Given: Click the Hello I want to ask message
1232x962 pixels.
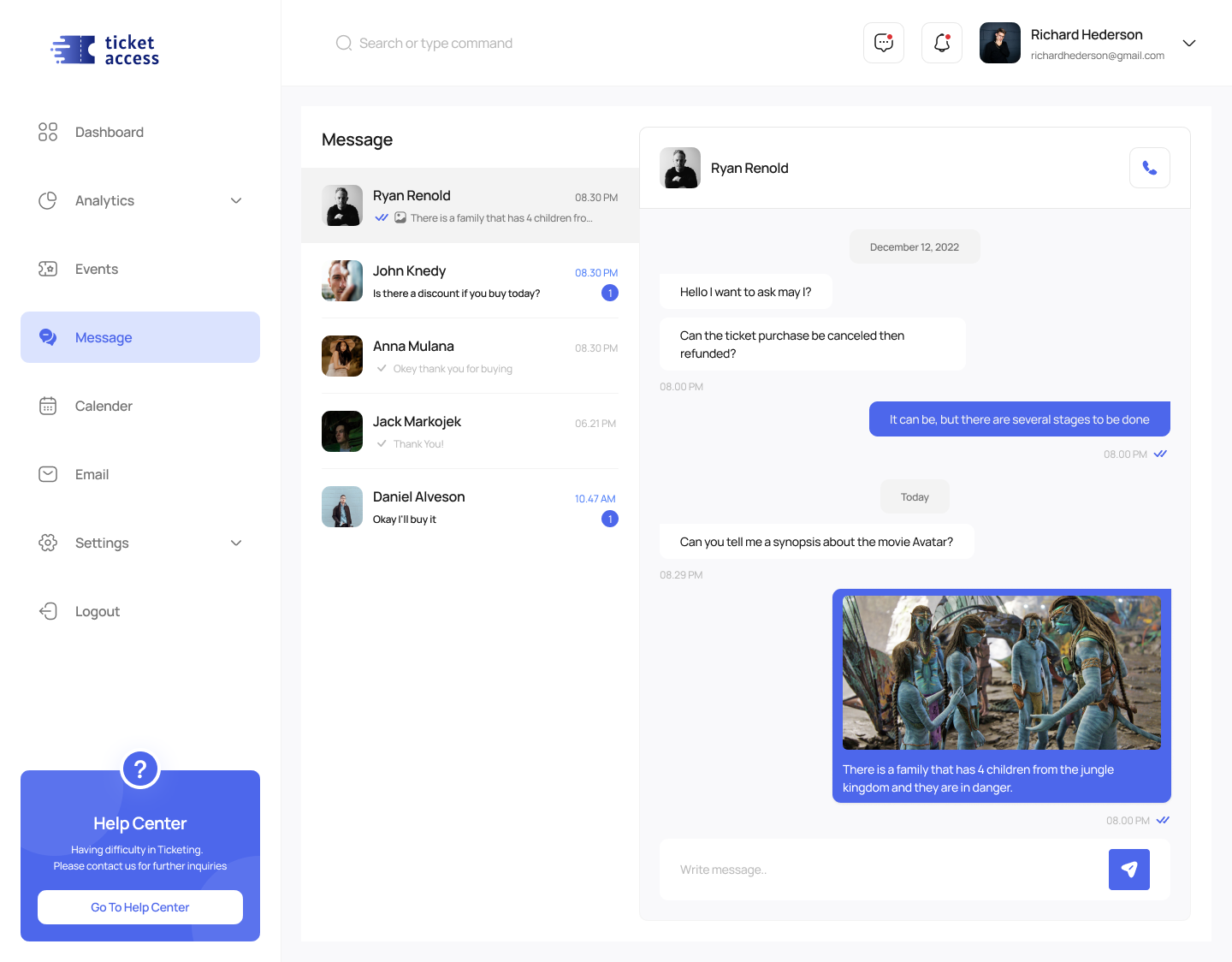Looking at the screenshot, I should point(746,292).
